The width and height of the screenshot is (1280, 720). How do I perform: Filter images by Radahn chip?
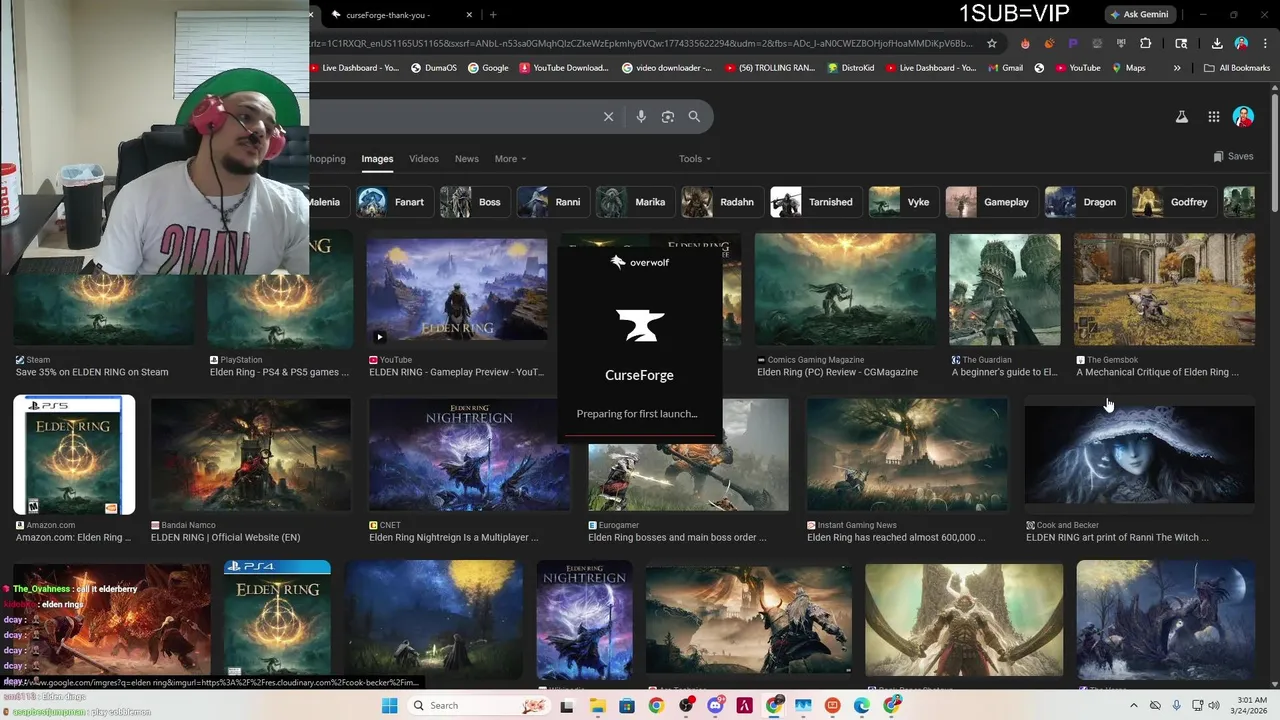721,202
